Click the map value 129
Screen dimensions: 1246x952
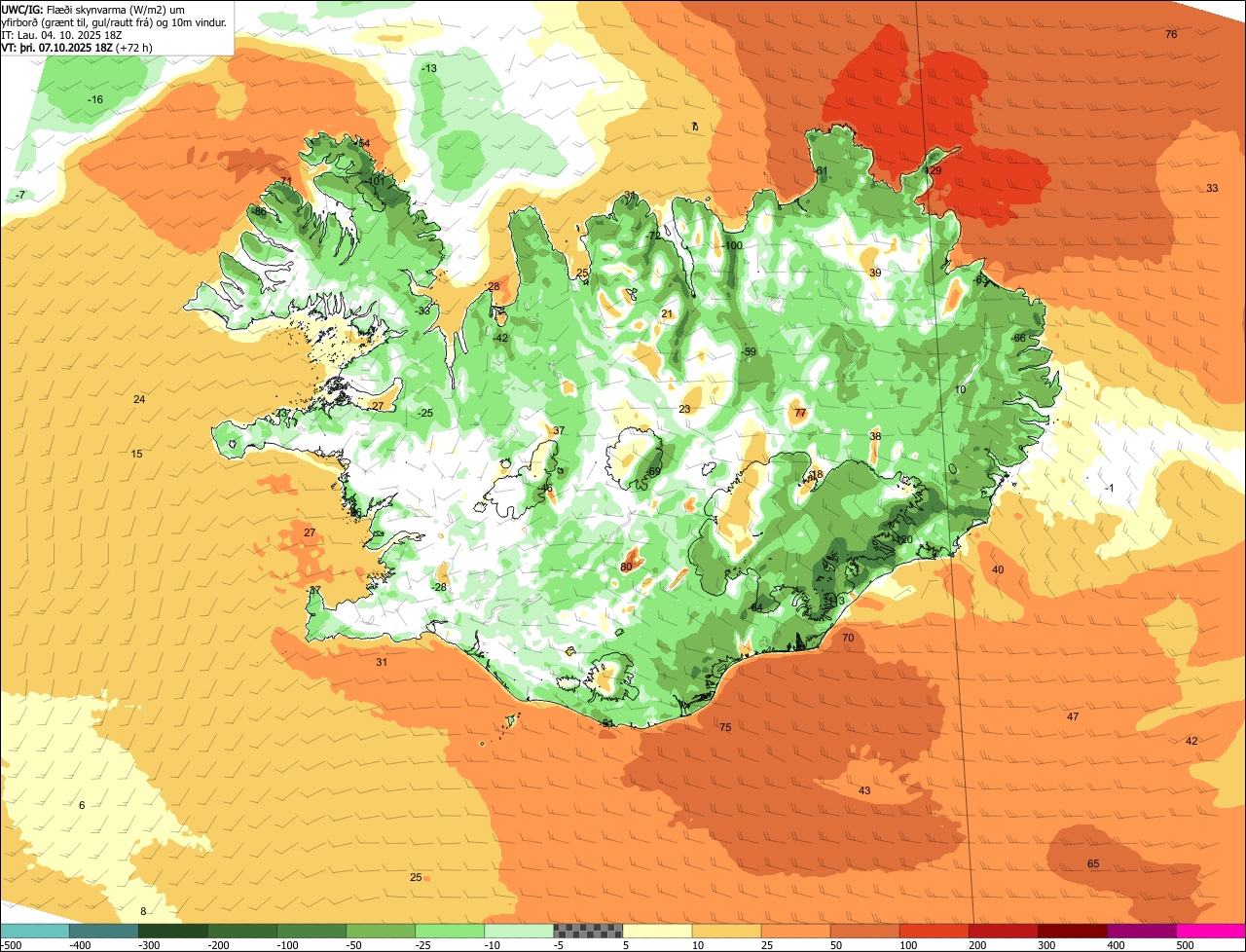pos(933,170)
